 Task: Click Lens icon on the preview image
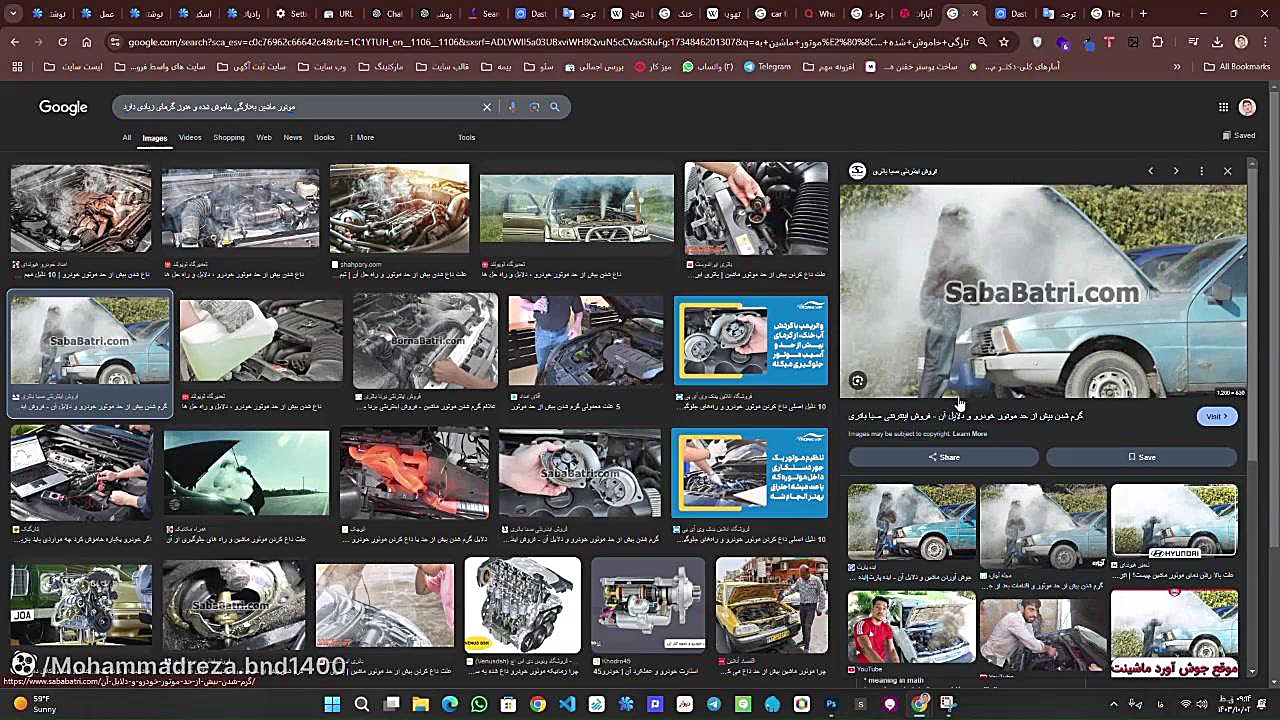858,380
